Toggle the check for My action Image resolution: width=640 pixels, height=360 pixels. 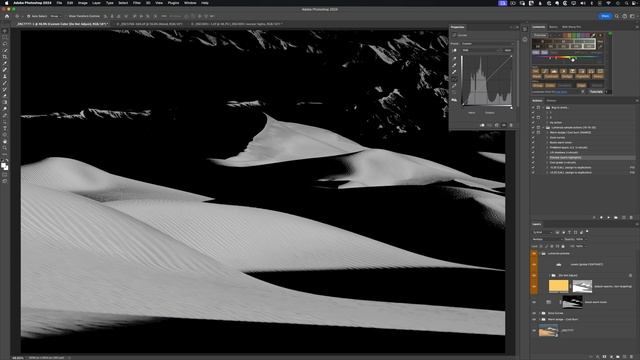coord(533,123)
